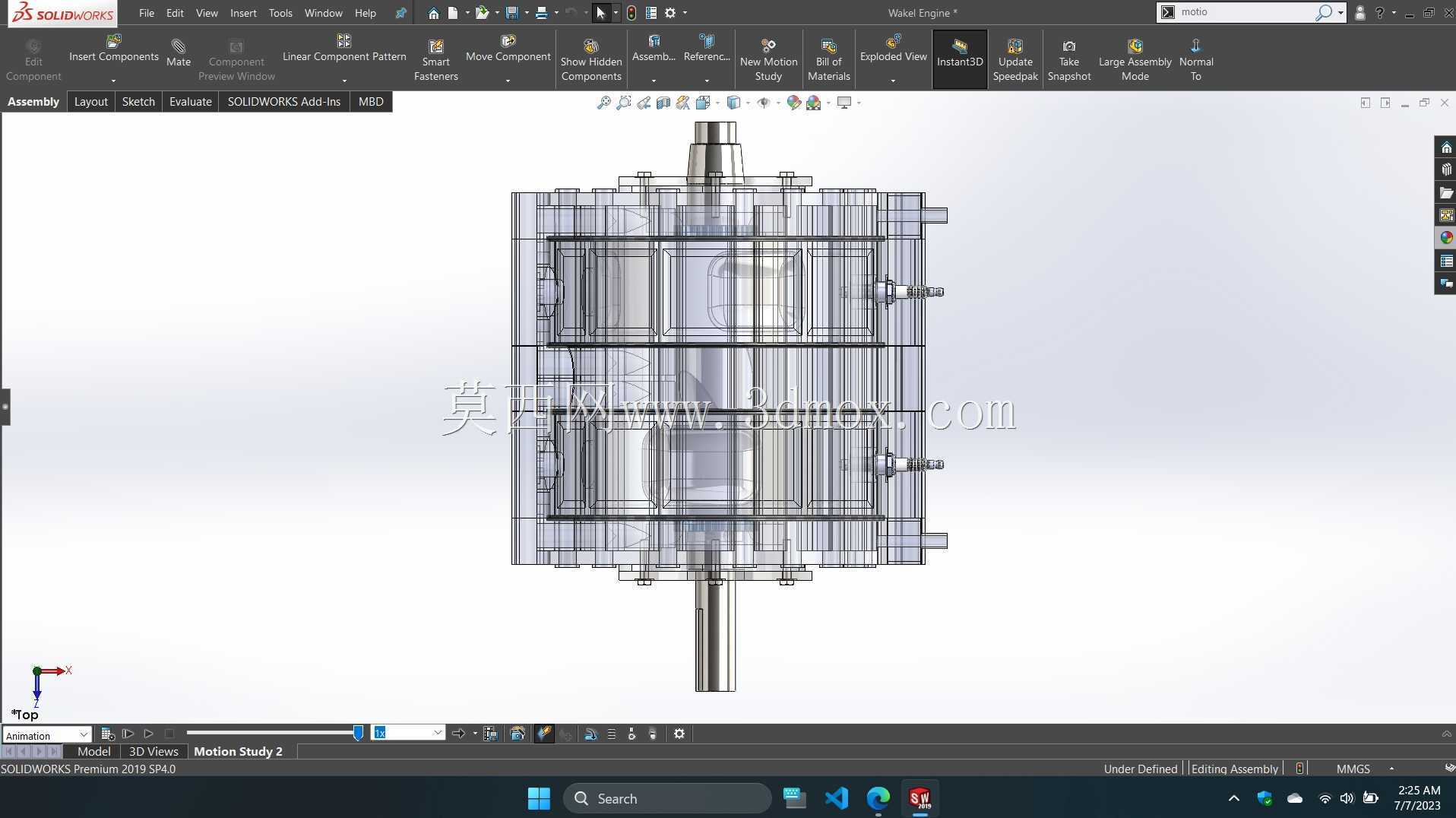Click the Exploded View tool
Screen dimensions: 1456x818
click(x=893, y=49)
